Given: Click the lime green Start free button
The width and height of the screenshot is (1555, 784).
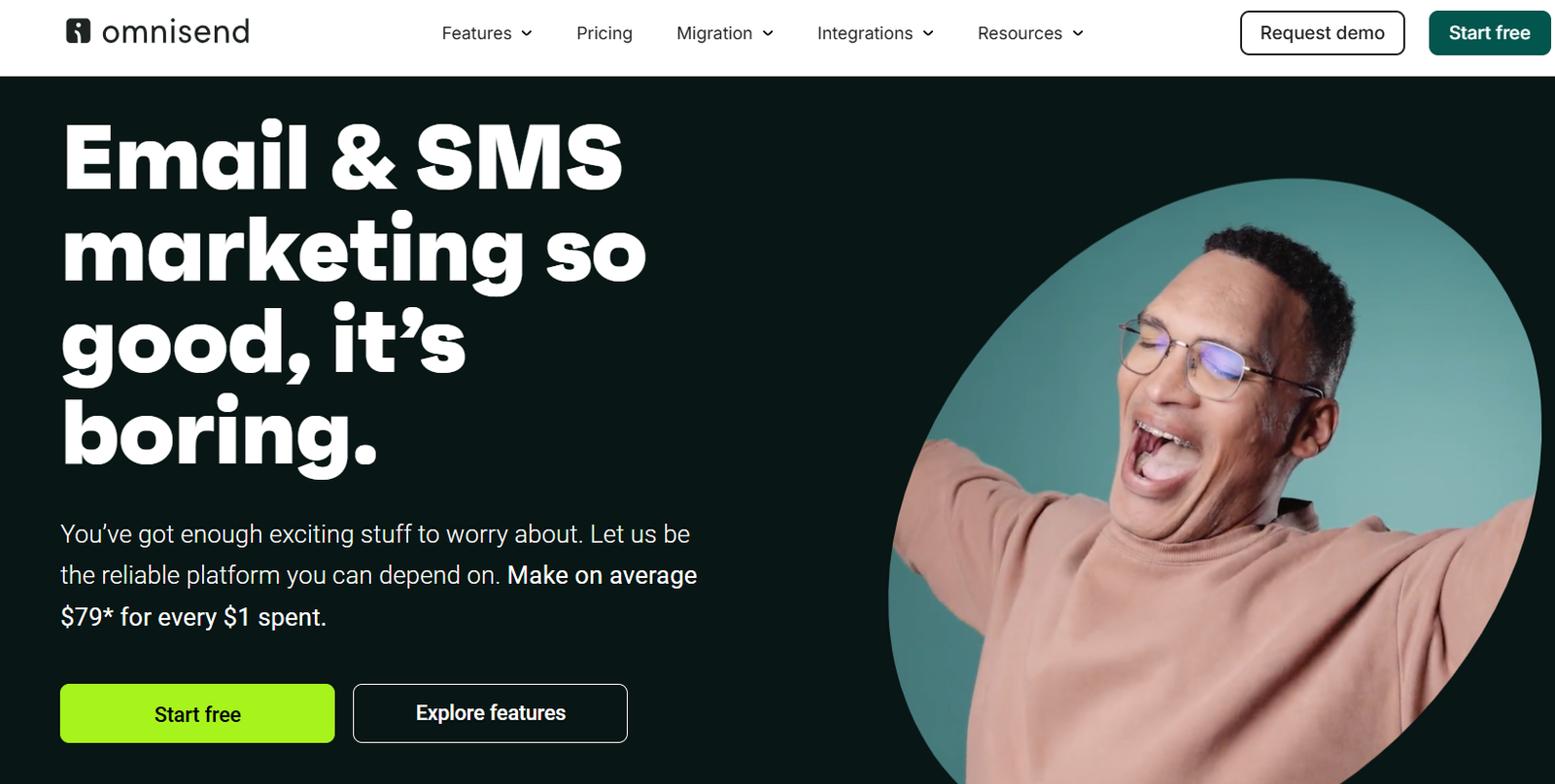Looking at the screenshot, I should click(197, 714).
